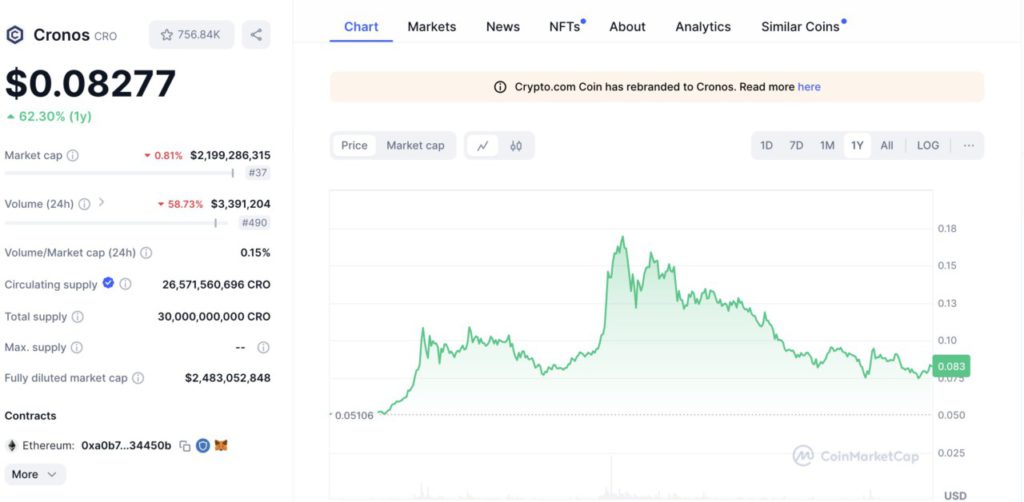Add Cronos to watchlist with the 756.84K star button
This screenshot has width=1024, height=502.
(x=191, y=35)
